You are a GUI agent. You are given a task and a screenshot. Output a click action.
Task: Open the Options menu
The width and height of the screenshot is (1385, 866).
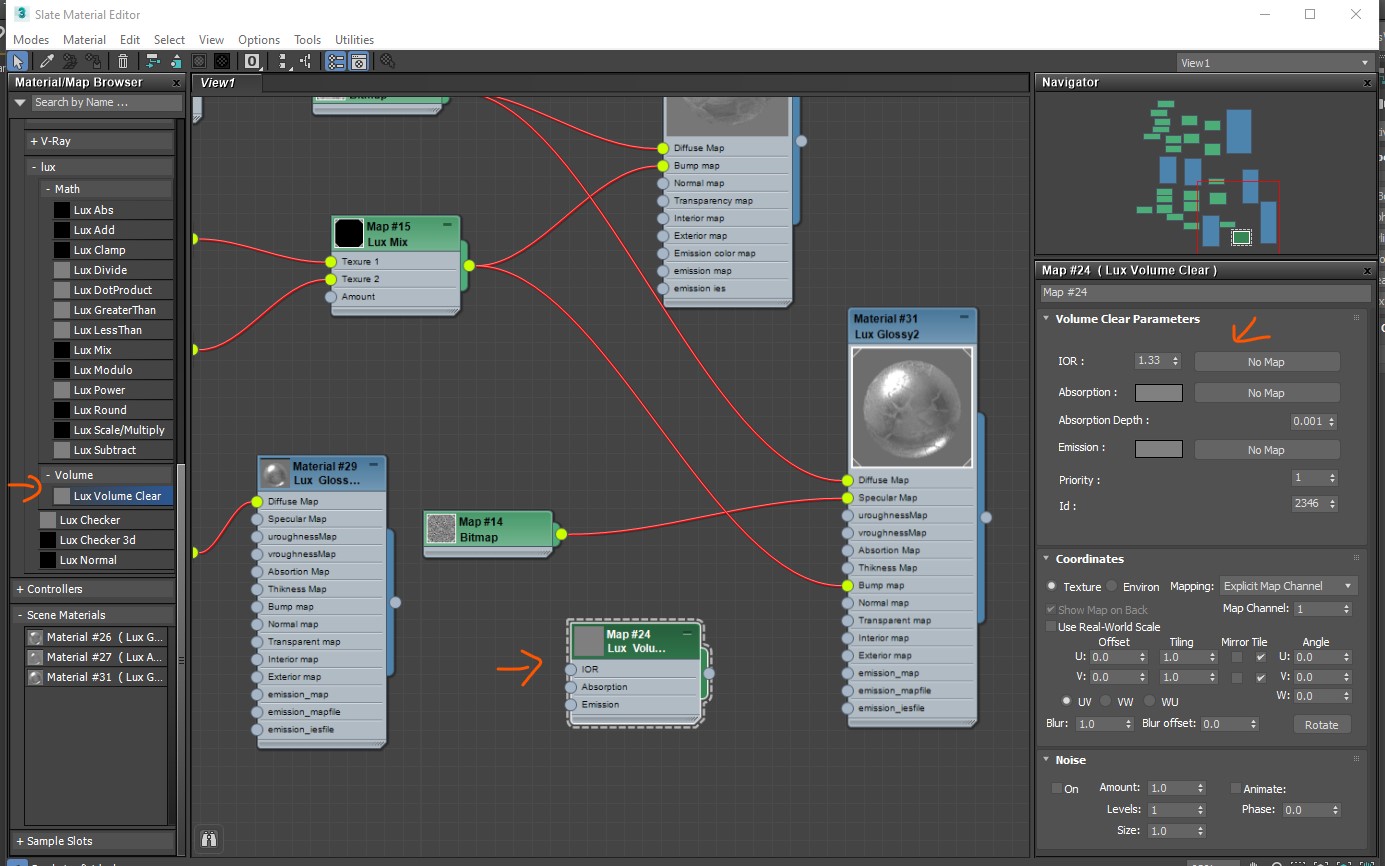coord(259,40)
